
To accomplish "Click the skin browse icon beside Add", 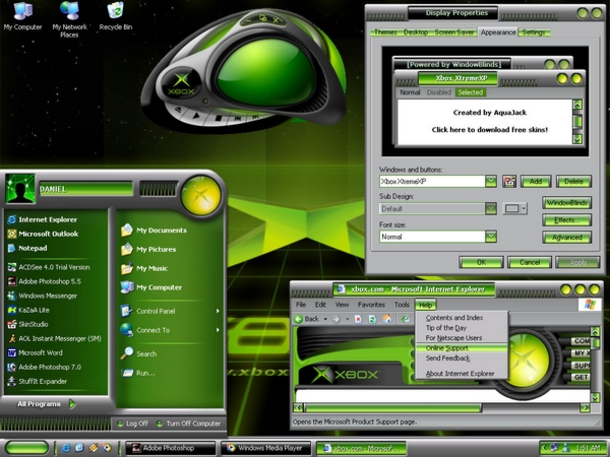I will (x=509, y=181).
